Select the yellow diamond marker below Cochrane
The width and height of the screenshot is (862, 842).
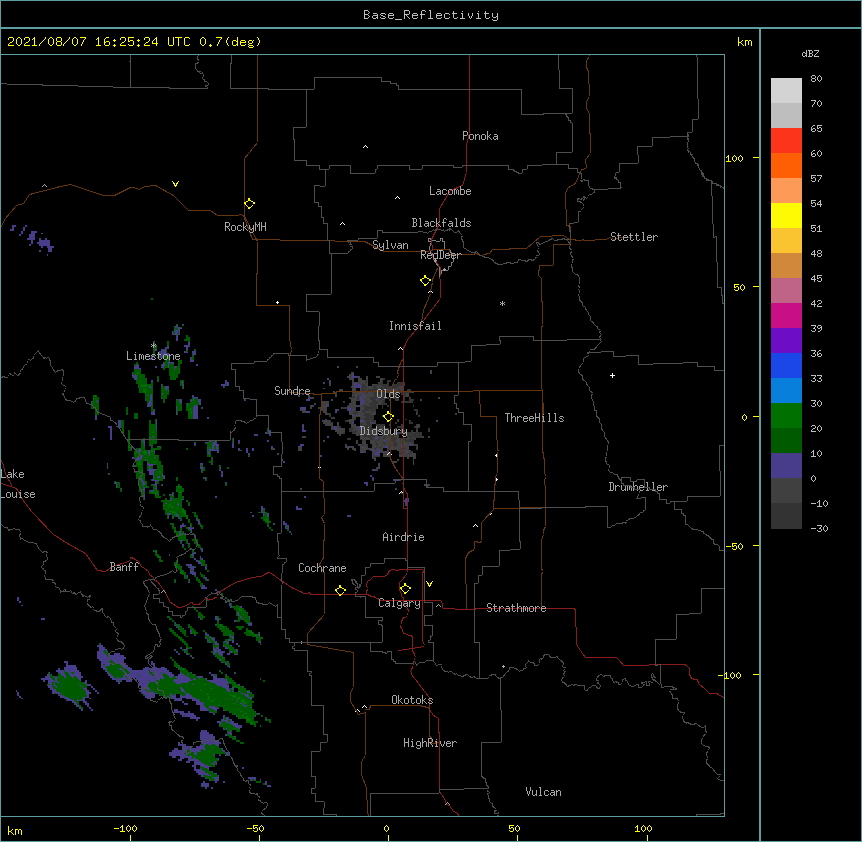click(340, 590)
